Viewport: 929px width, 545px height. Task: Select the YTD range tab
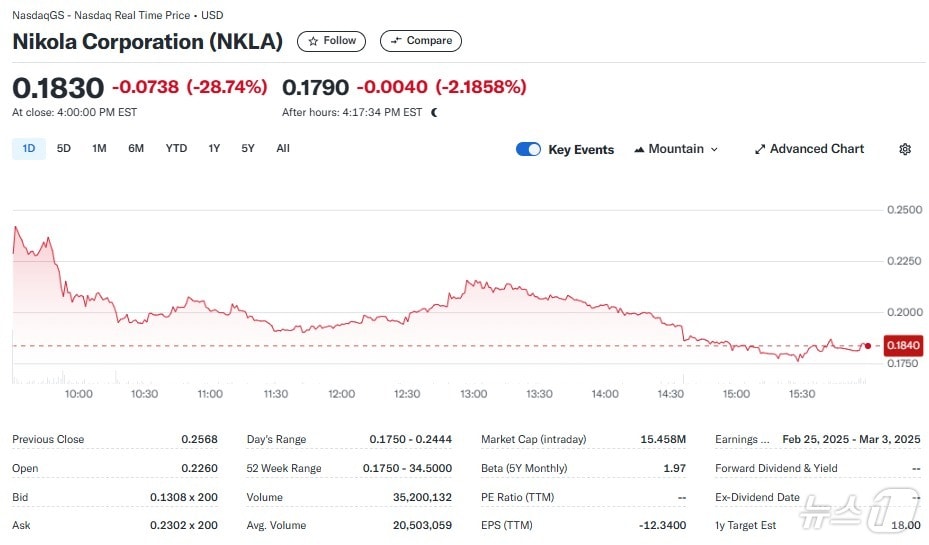[176, 148]
